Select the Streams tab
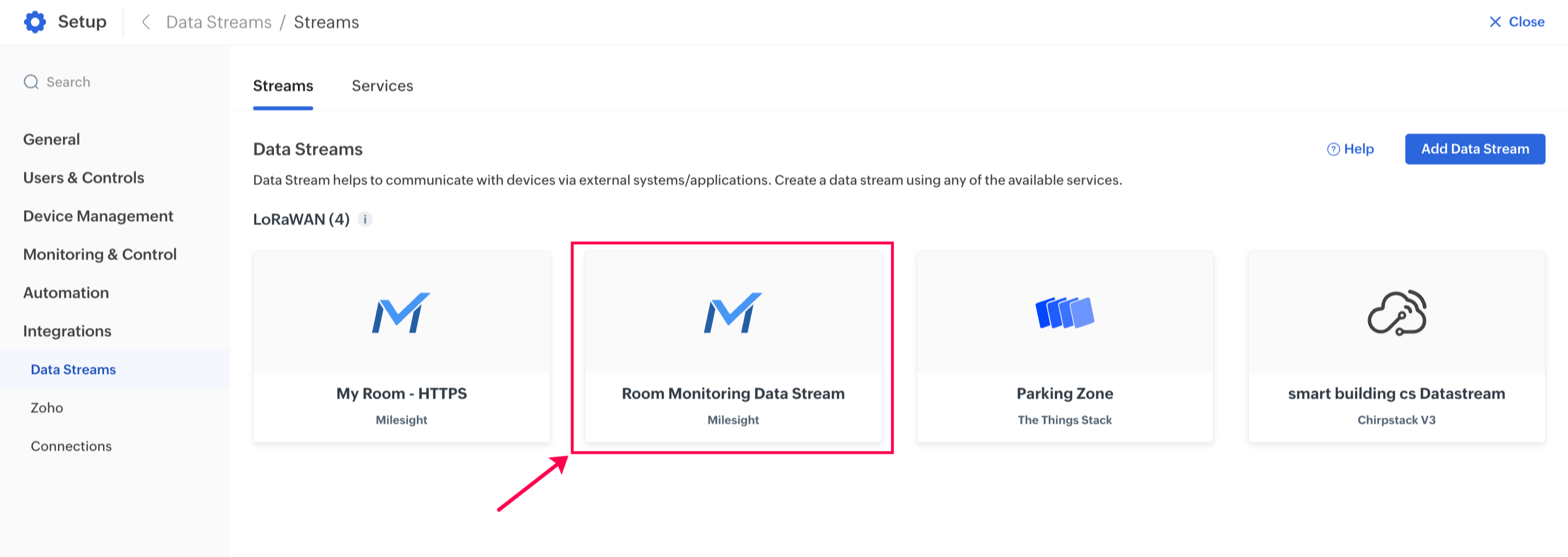 coord(283,86)
